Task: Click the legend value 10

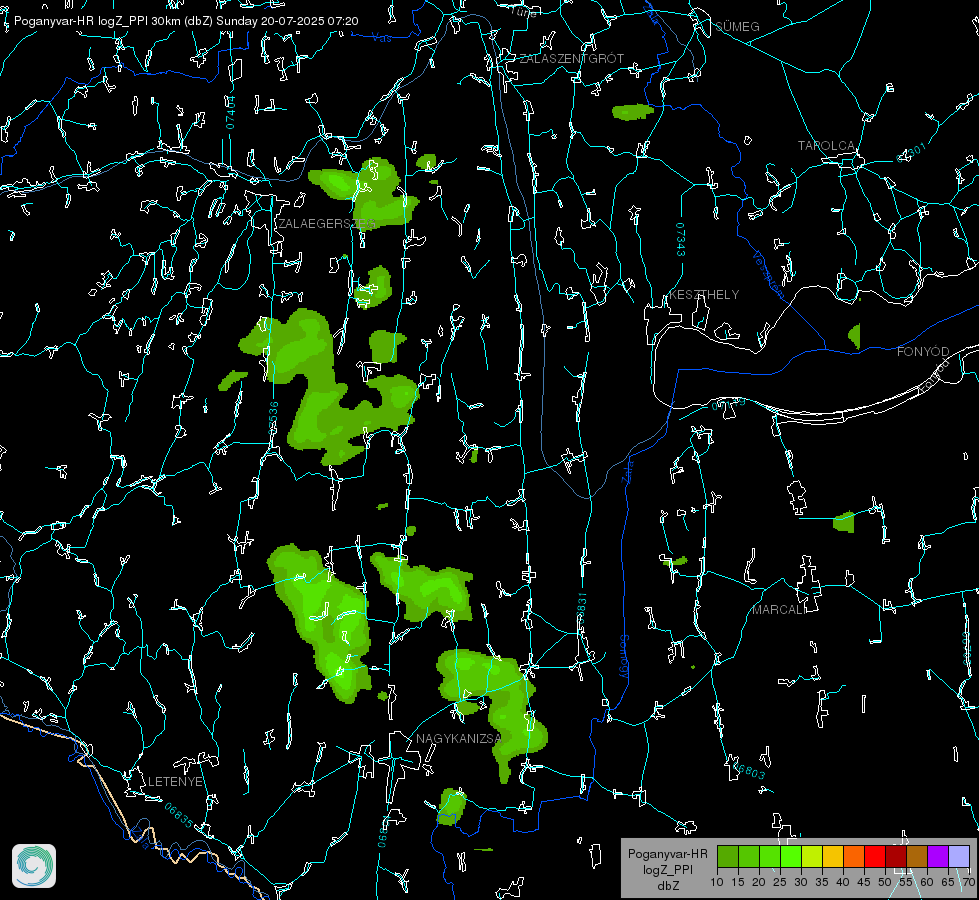Action: (717, 882)
